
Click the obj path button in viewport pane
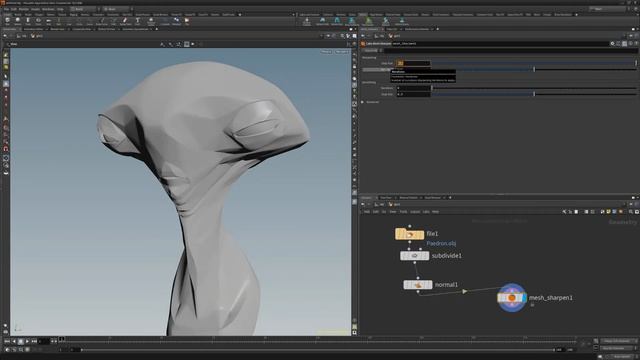22,36
